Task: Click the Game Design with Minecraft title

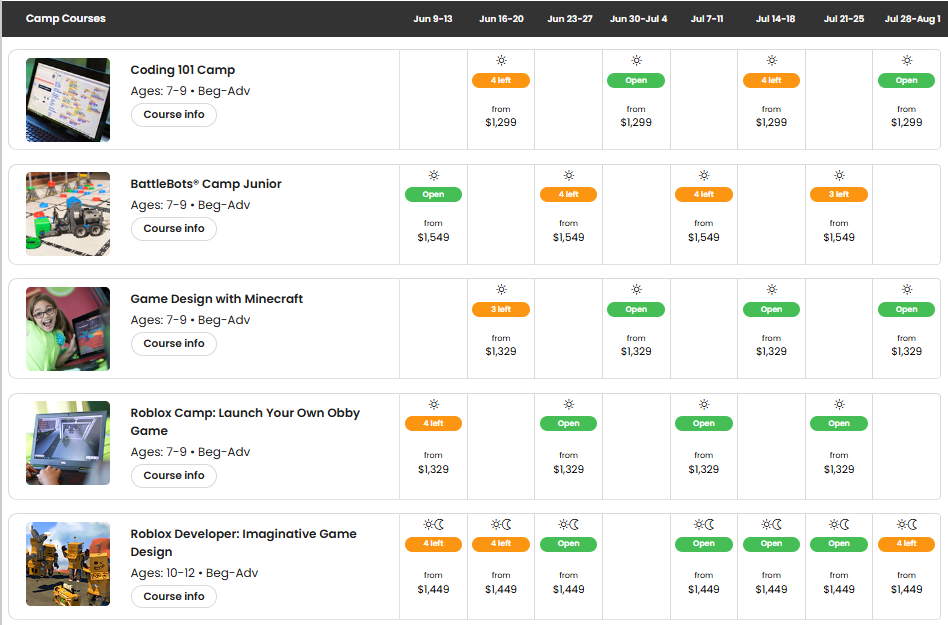Action: click(x=217, y=299)
